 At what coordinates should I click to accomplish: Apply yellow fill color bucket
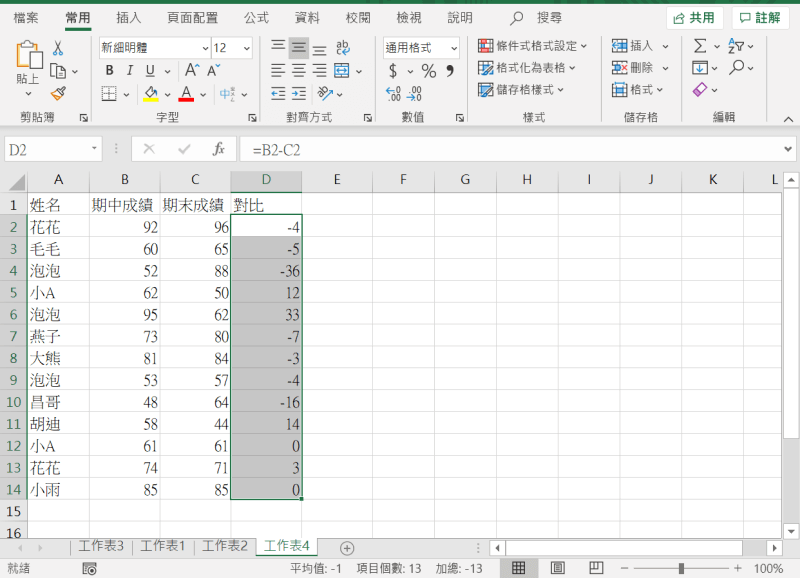pyautogui.click(x=151, y=94)
